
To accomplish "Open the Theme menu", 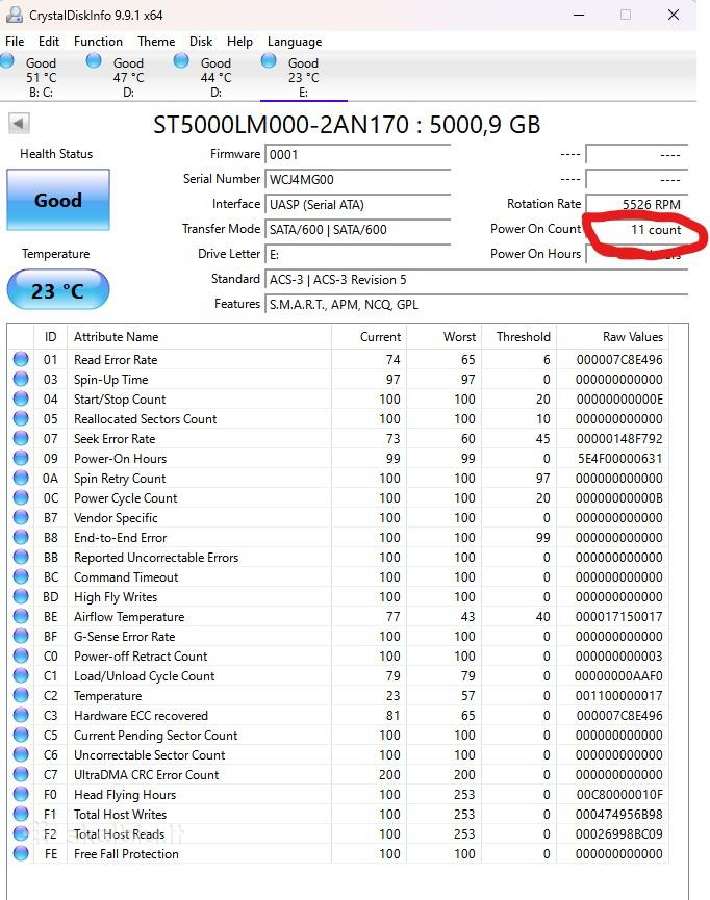I will (156, 41).
